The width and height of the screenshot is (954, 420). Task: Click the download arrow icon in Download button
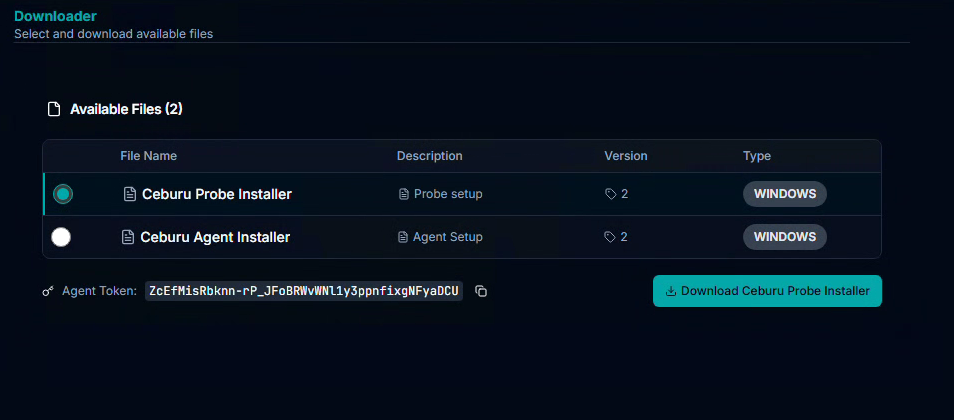pos(671,291)
